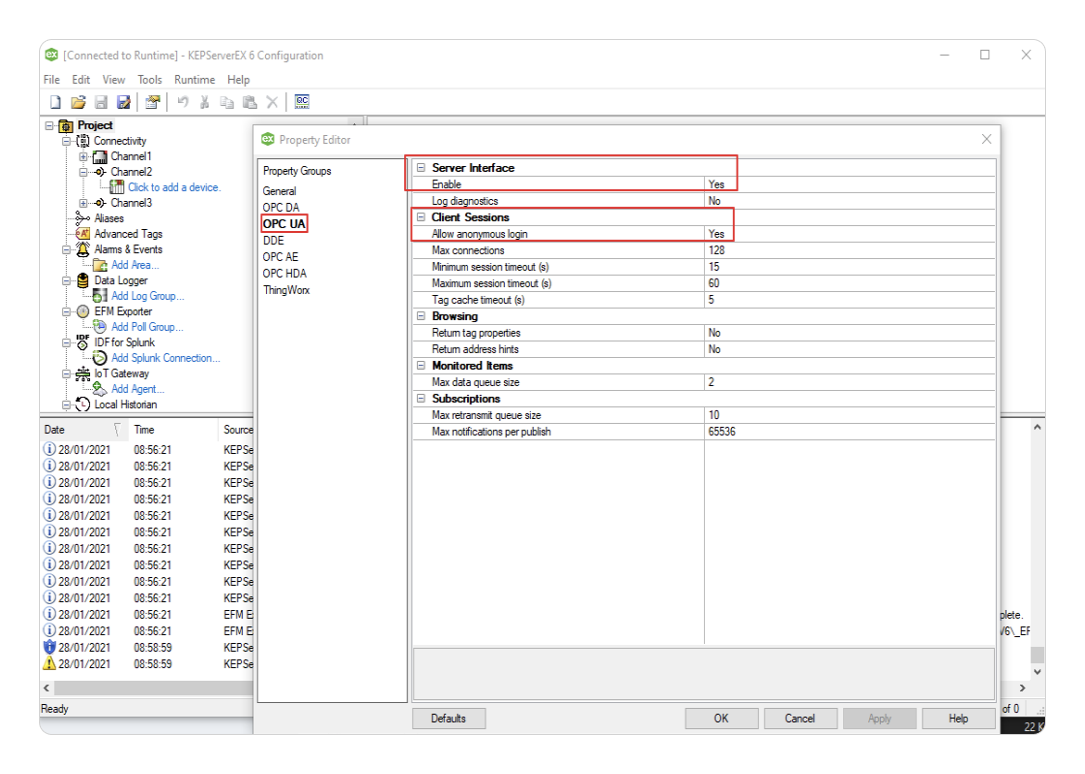1085x774 pixels.
Task: Click OK in Property Editor
Action: (721, 719)
